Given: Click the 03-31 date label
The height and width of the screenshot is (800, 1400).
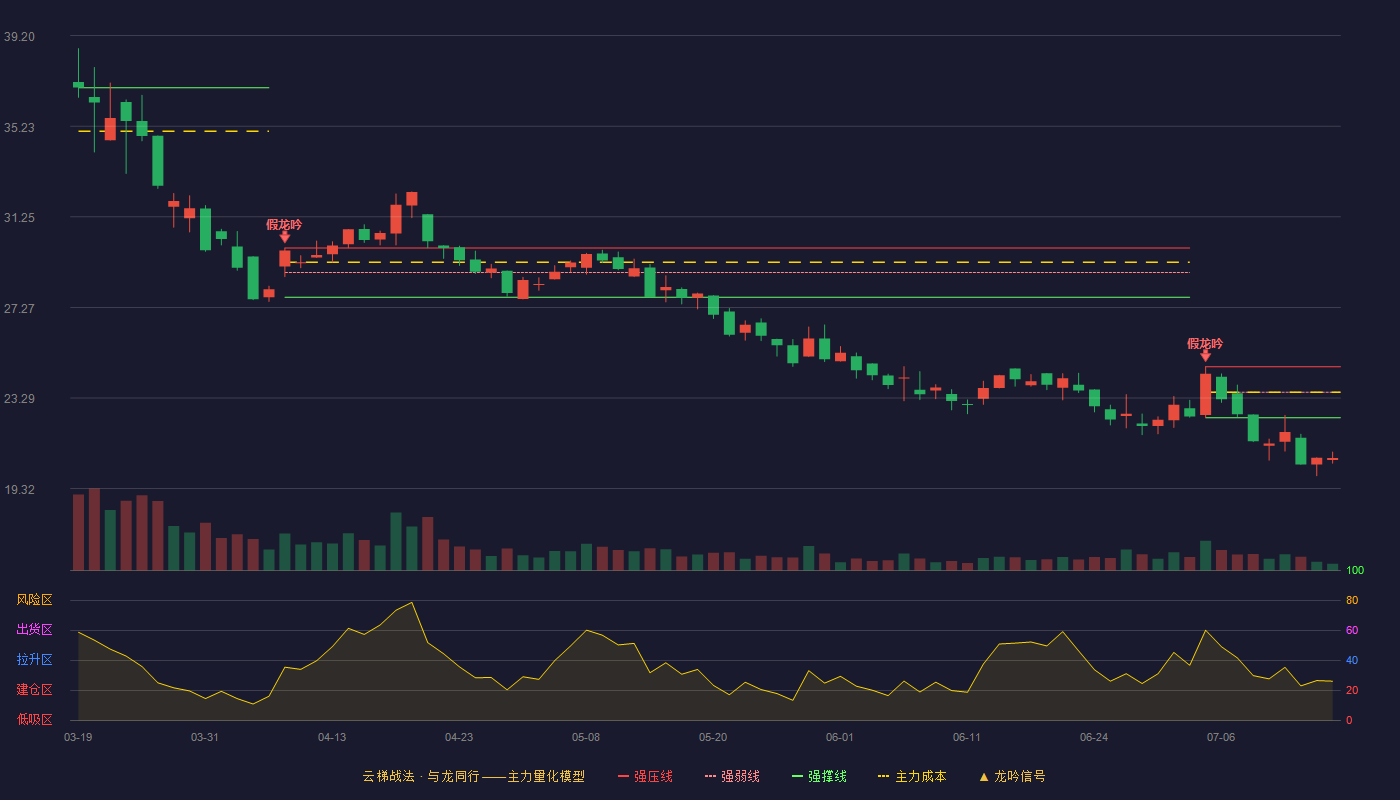Looking at the screenshot, I should click(205, 737).
